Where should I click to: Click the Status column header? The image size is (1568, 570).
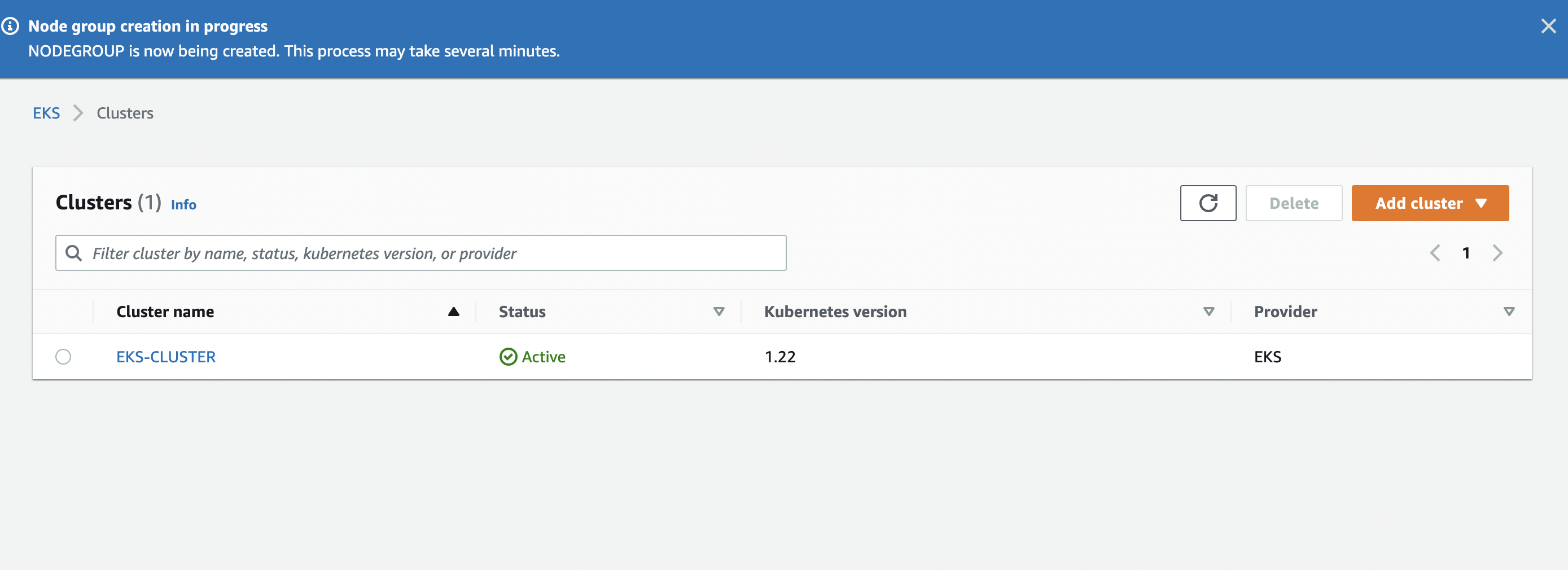click(522, 312)
